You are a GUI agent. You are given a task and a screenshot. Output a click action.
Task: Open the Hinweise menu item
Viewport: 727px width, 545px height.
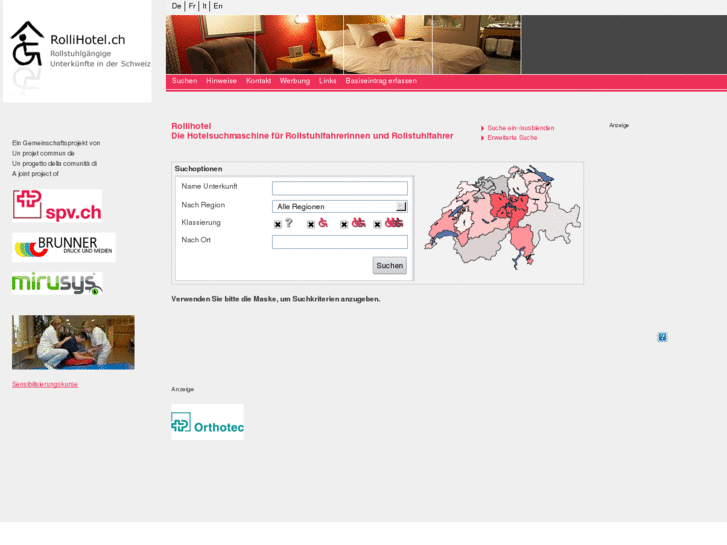(x=221, y=81)
